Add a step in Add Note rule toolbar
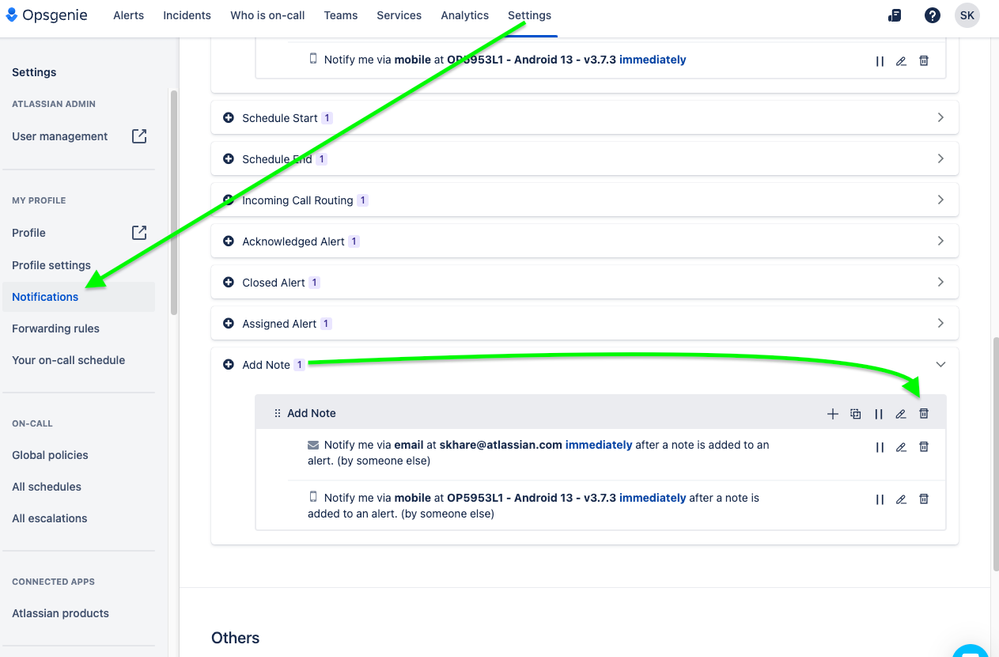This screenshot has height=657, width=999. point(832,414)
